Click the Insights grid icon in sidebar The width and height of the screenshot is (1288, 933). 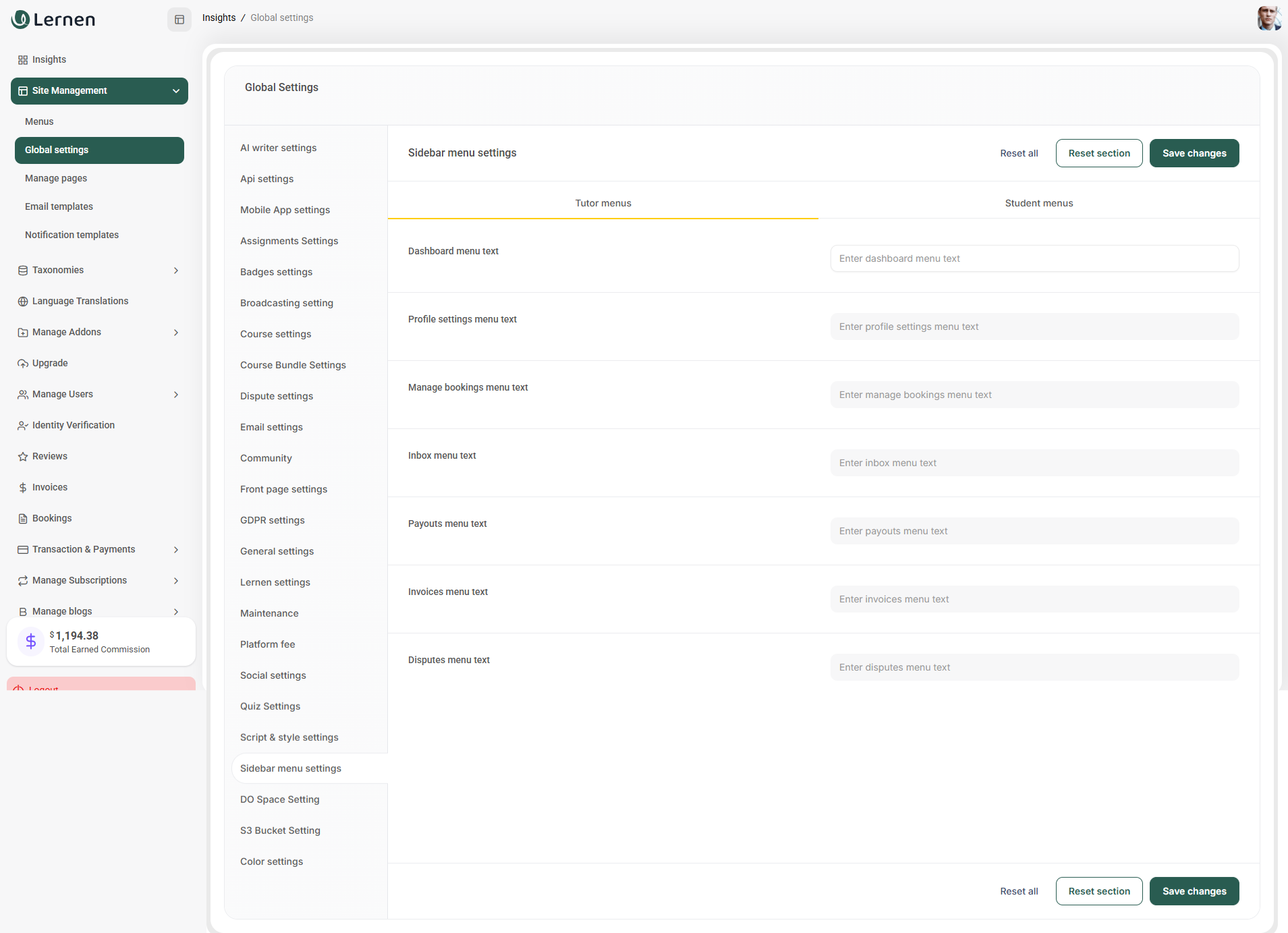pyautogui.click(x=23, y=60)
